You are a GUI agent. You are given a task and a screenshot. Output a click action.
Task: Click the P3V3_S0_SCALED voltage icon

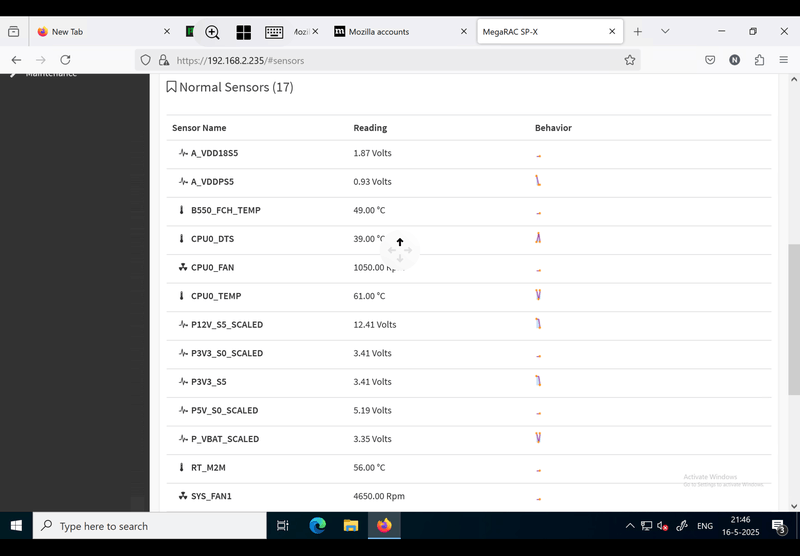point(183,352)
